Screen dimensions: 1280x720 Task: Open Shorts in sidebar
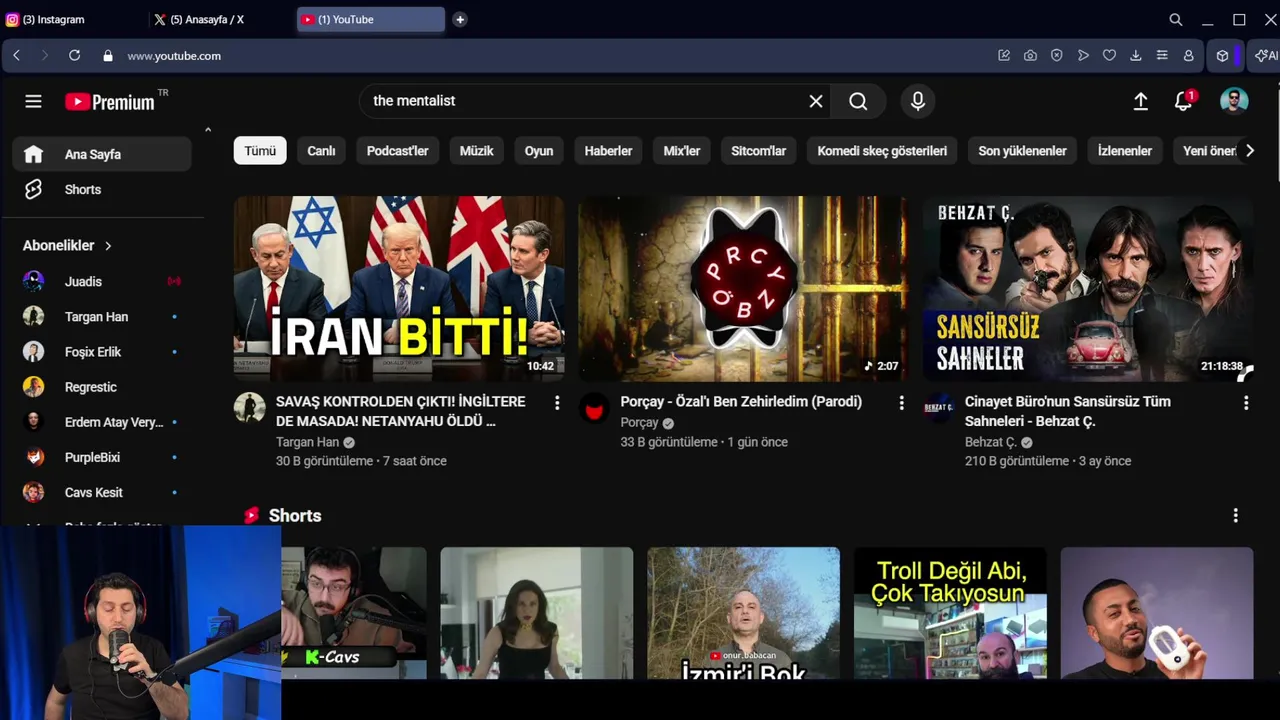click(x=102, y=189)
